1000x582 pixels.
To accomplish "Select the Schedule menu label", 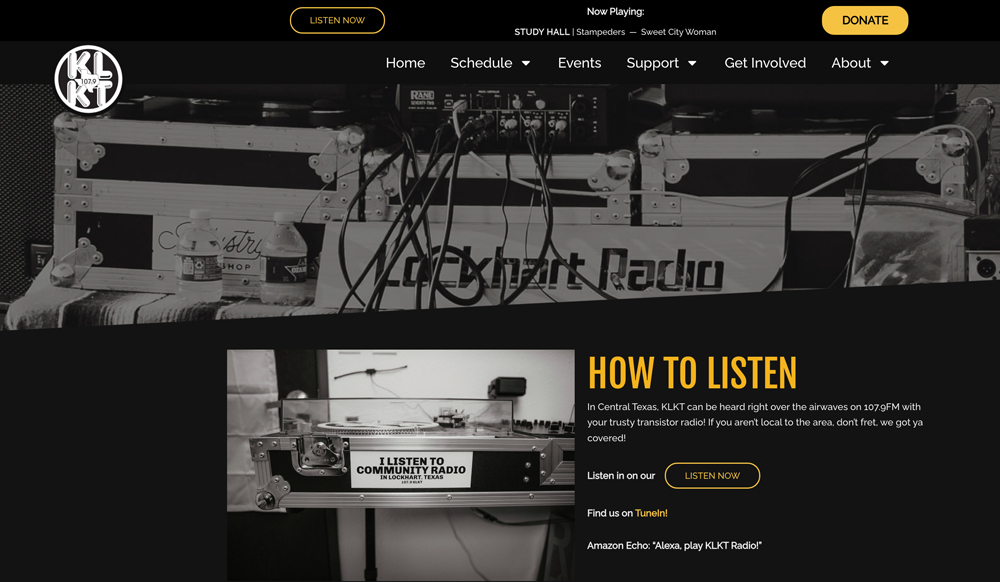I will click(481, 63).
